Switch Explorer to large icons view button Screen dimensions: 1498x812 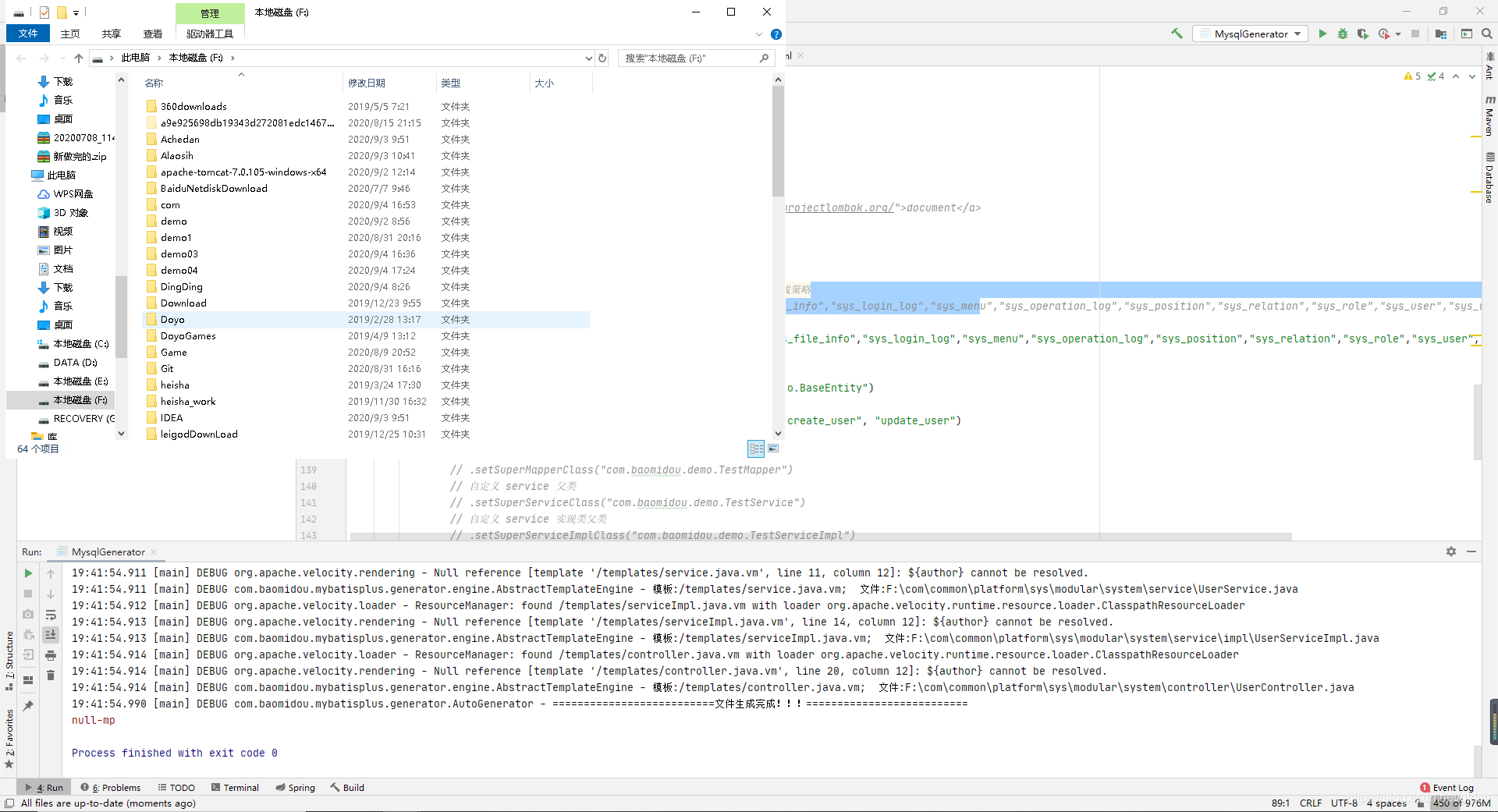[x=773, y=449]
